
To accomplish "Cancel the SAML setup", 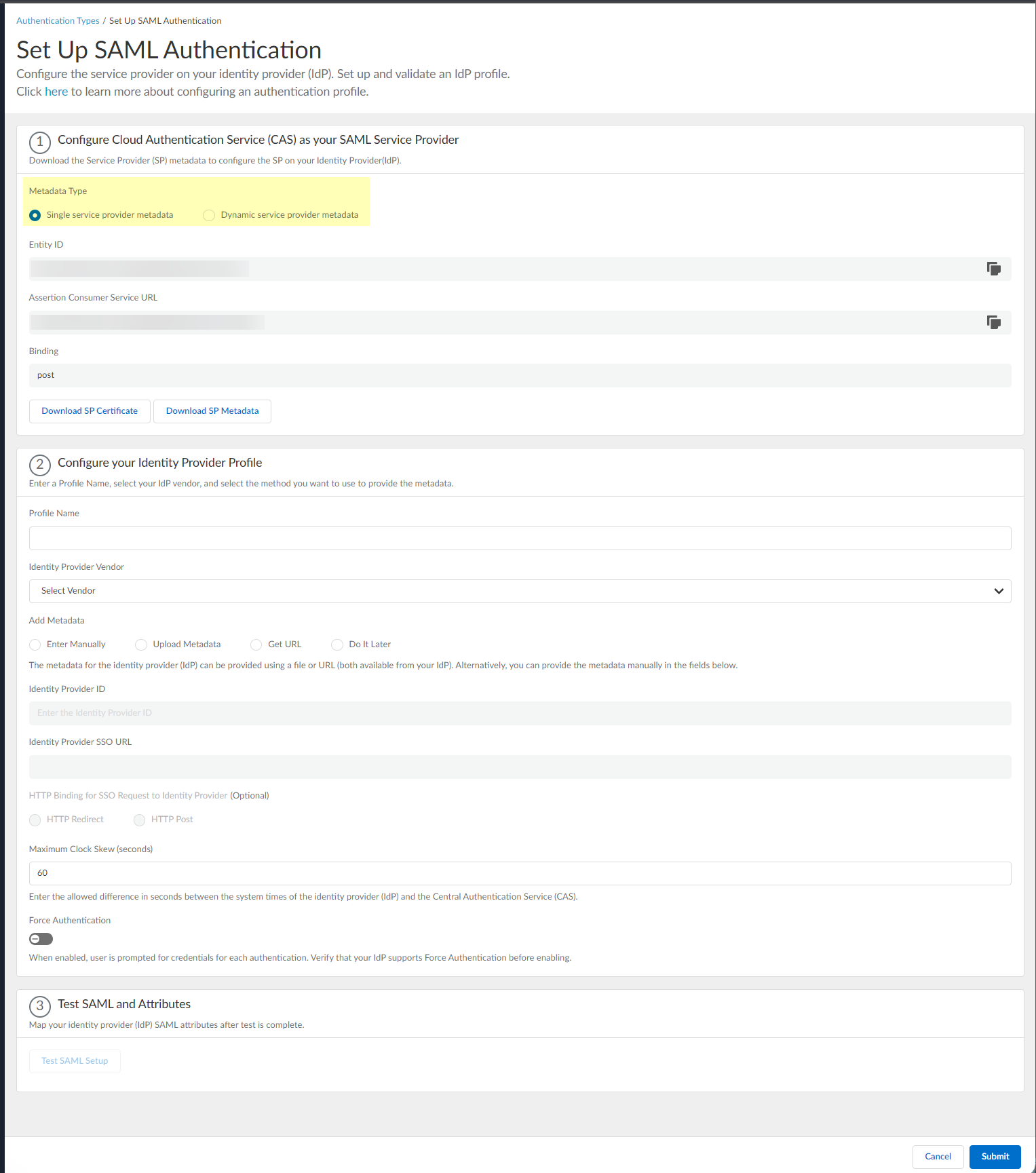I will tap(938, 1157).
